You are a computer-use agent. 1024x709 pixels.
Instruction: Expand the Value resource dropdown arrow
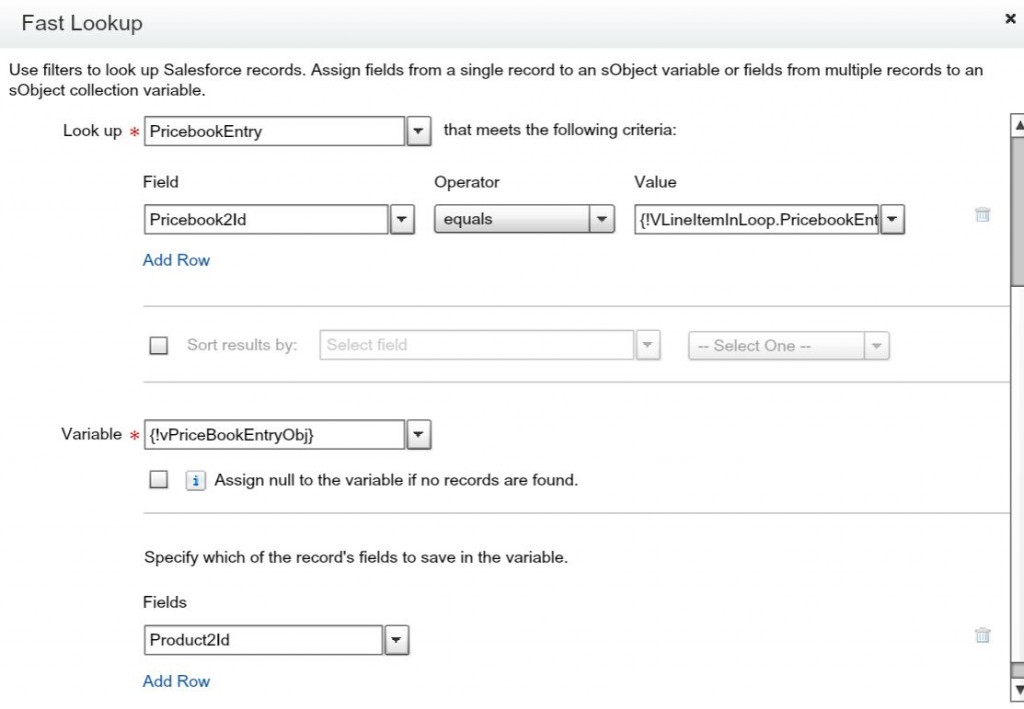(x=892, y=220)
